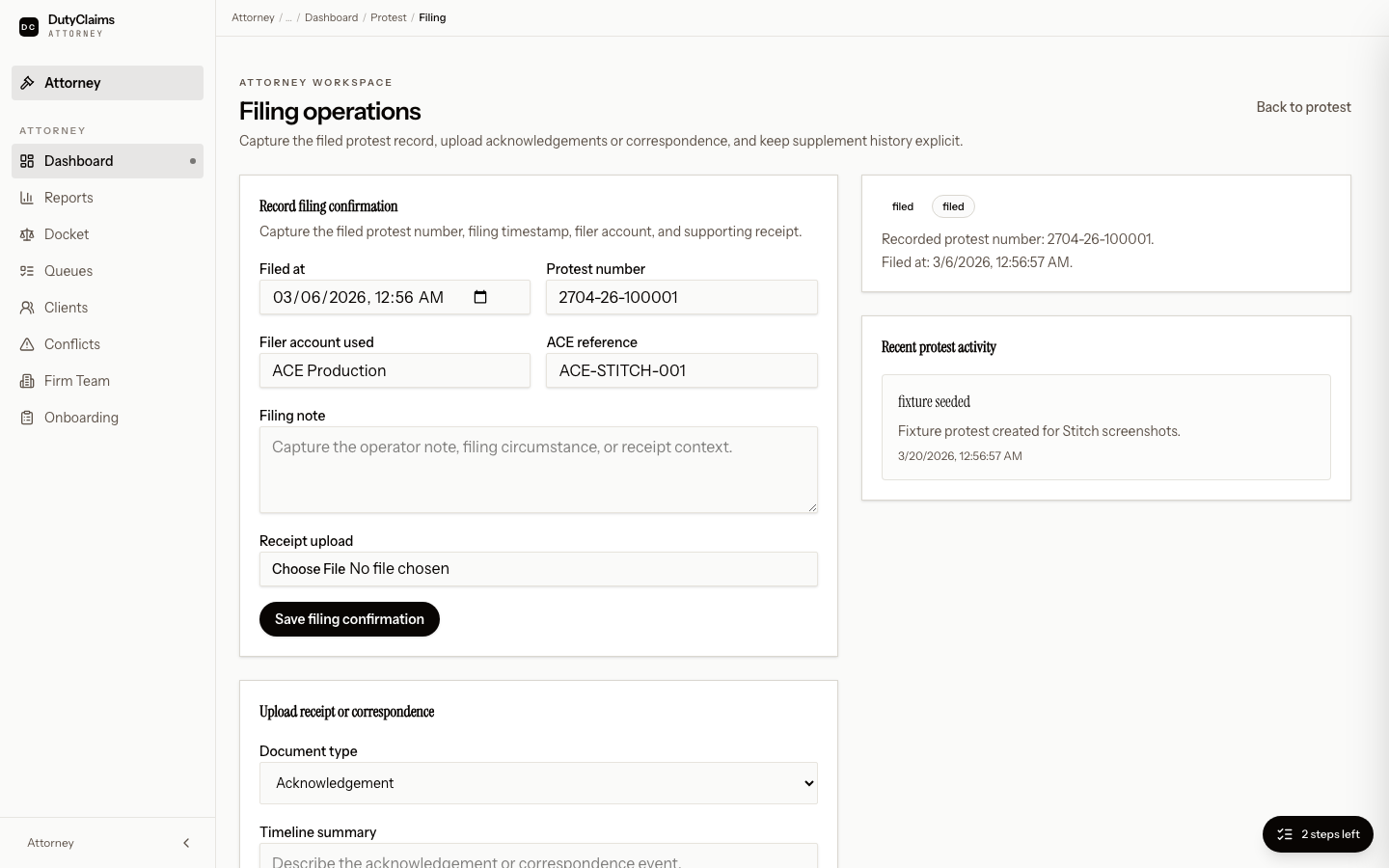
Task: Click the Reports chart icon
Action: 27,198
